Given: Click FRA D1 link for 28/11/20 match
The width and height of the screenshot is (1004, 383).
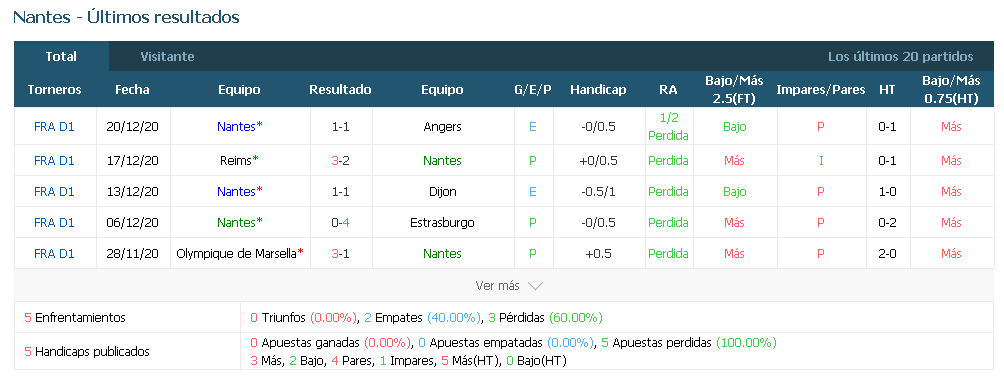Looking at the screenshot, I should [x=54, y=254].
